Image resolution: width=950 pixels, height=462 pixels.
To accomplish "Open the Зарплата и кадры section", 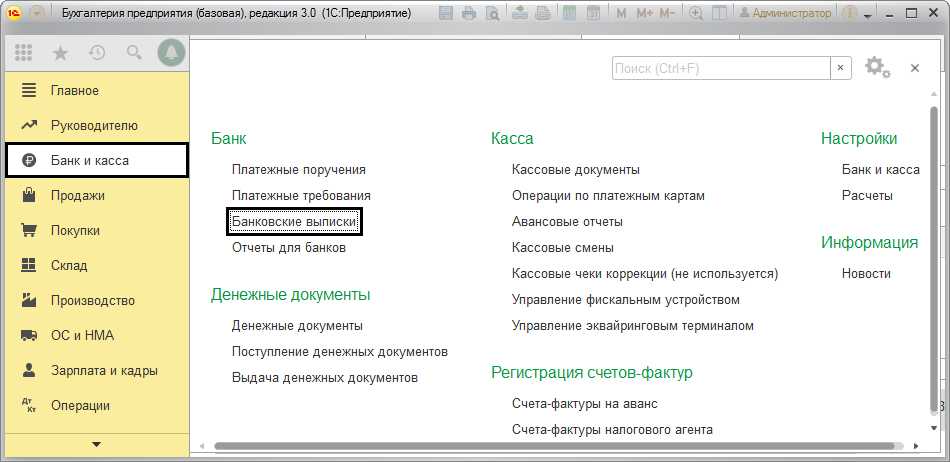I will (104, 371).
